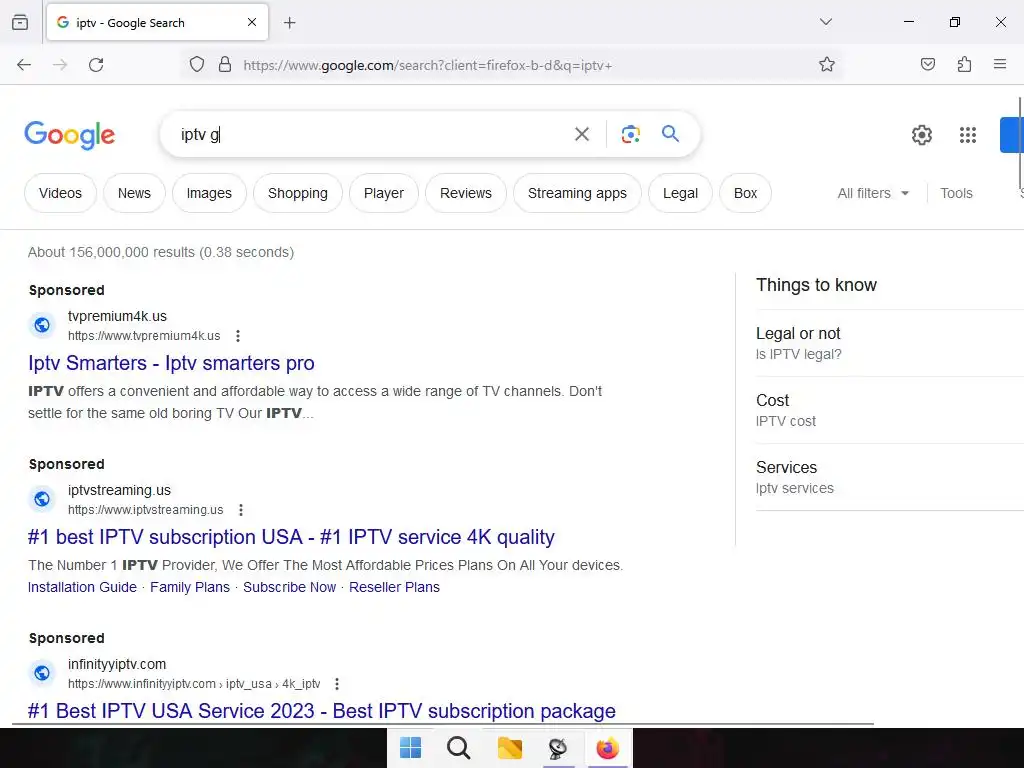
Task: Open Windows taskbar search
Action: pyautogui.click(x=458, y=748)
